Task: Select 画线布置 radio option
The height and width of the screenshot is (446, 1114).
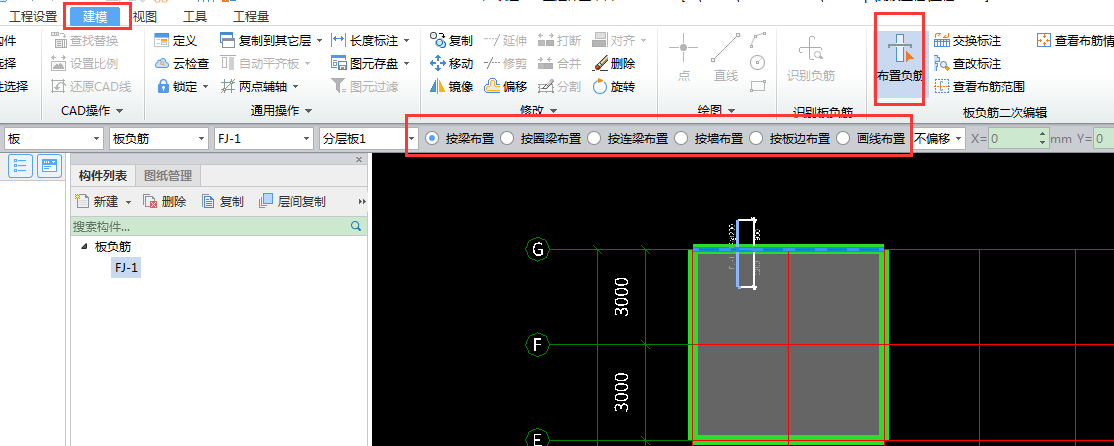Action: [843, 138]
